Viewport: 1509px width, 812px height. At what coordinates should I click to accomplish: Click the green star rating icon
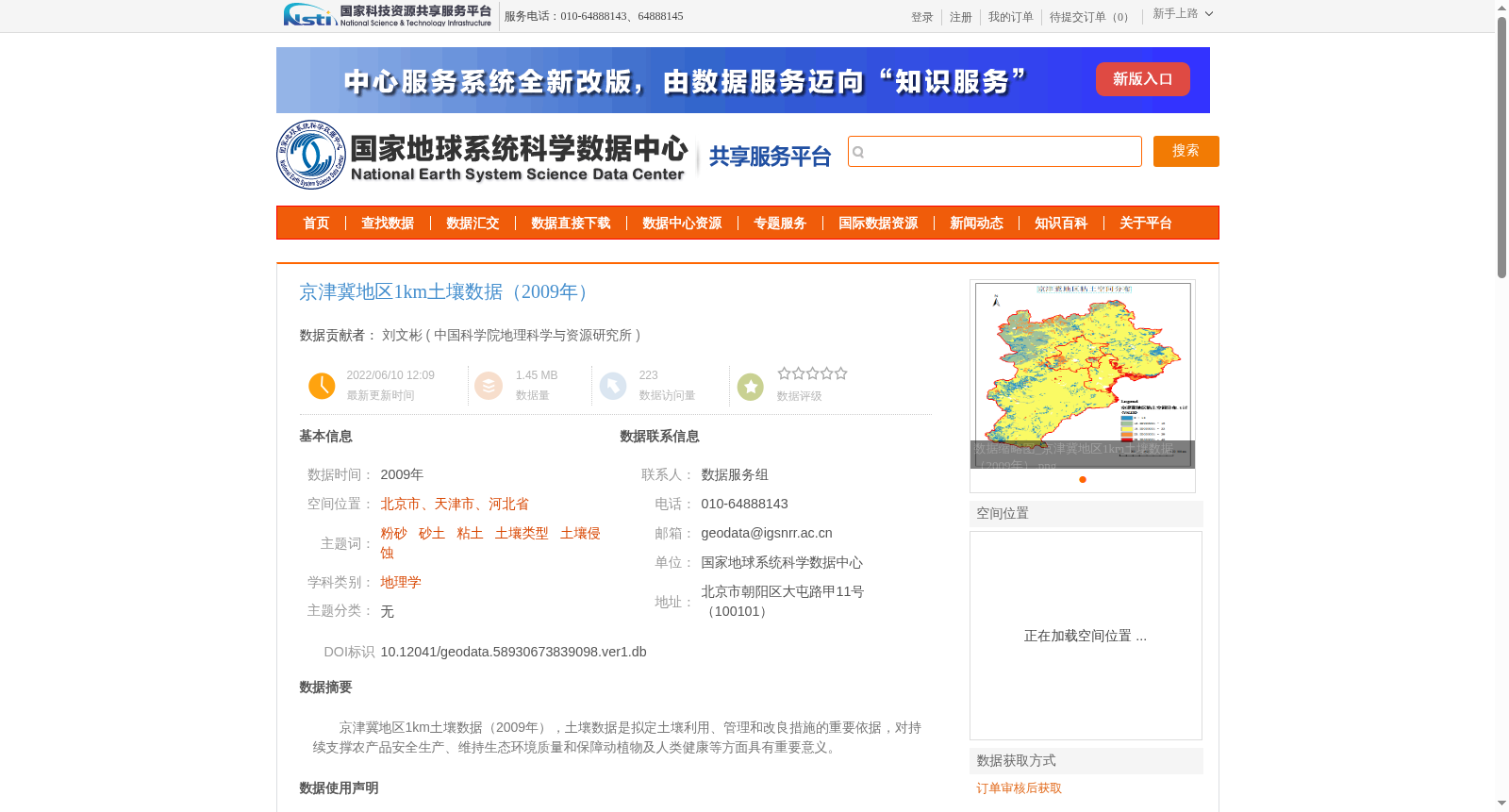coord(751,387)
